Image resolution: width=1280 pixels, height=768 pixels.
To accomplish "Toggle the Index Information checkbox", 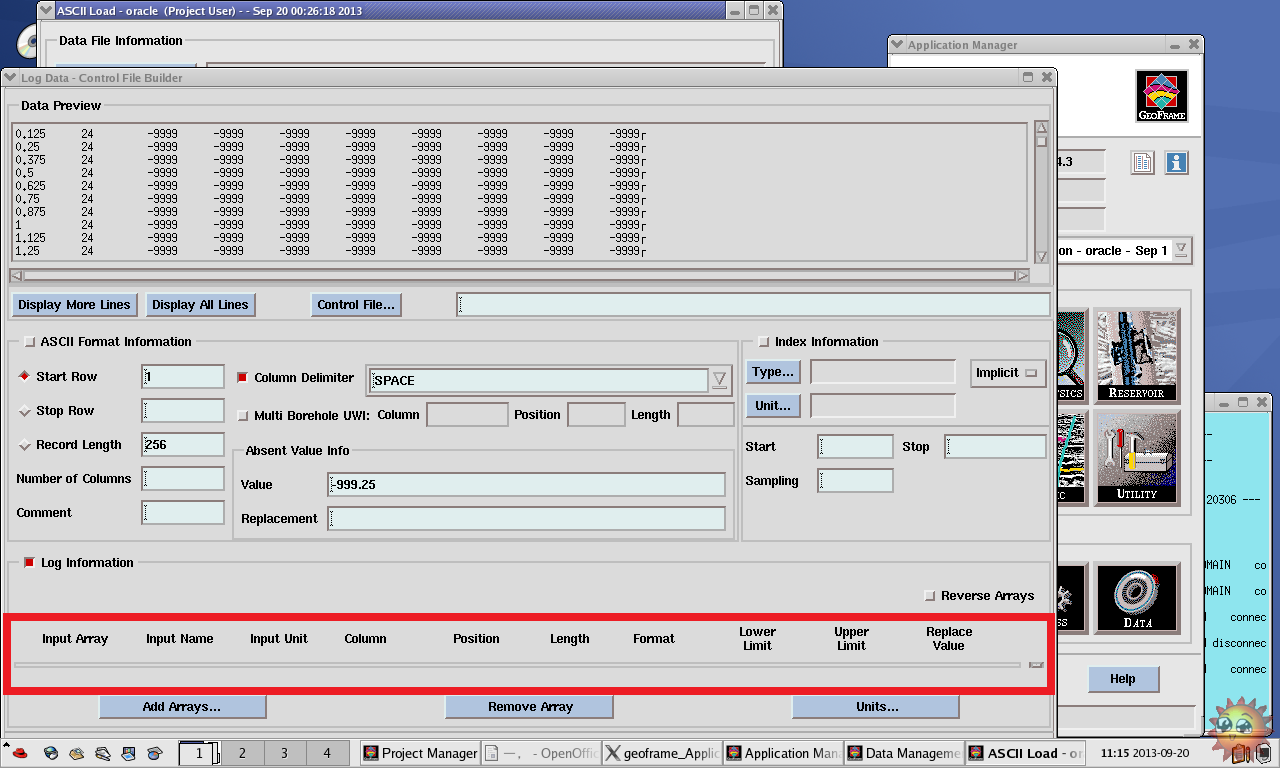I will [763, 342].
